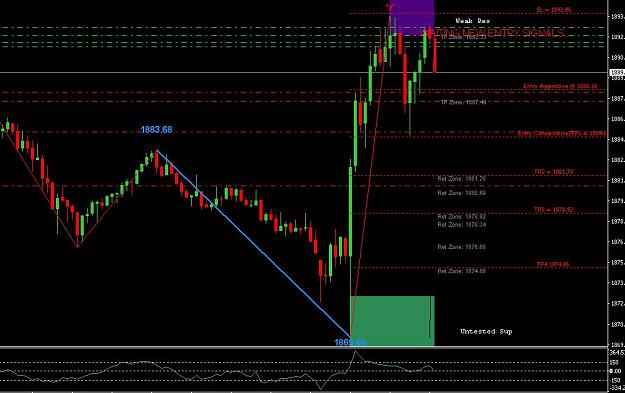
Task: Click the current price marker on price axis
Action: pos(617,73)
